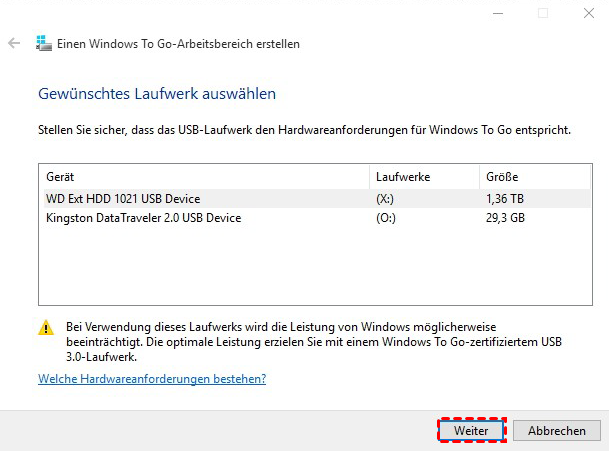Minimize the wizard window
The image size is (609, 451).
tap(498, 13)
